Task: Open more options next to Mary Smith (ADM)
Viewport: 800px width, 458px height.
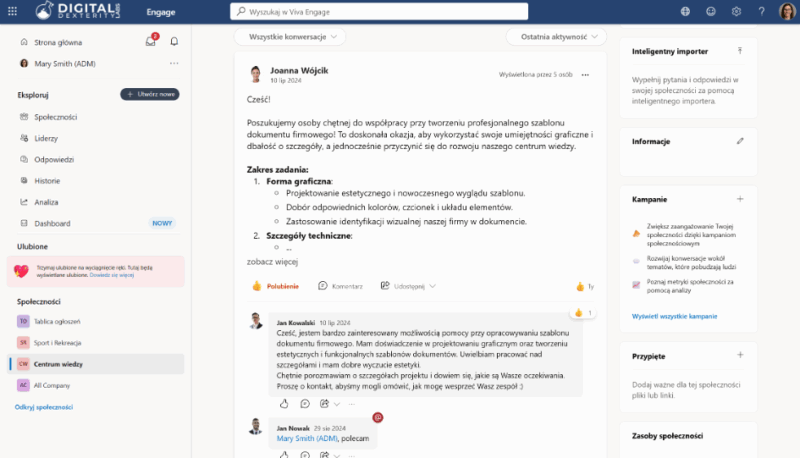Action: tap(174, 63)
